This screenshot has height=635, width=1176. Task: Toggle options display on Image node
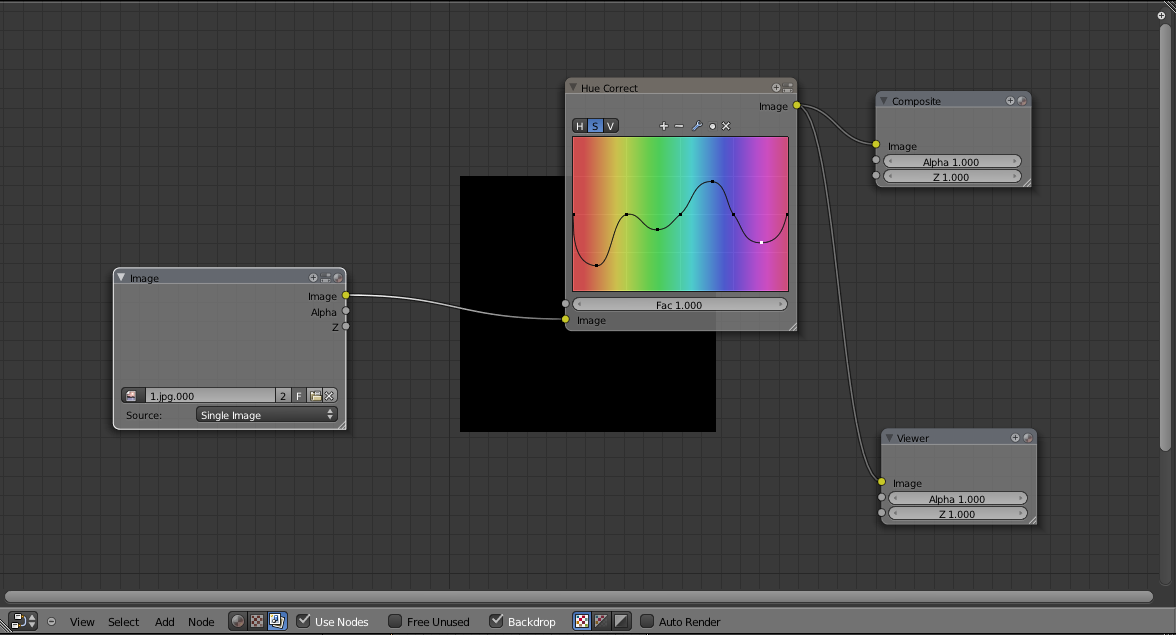(326, 277)
